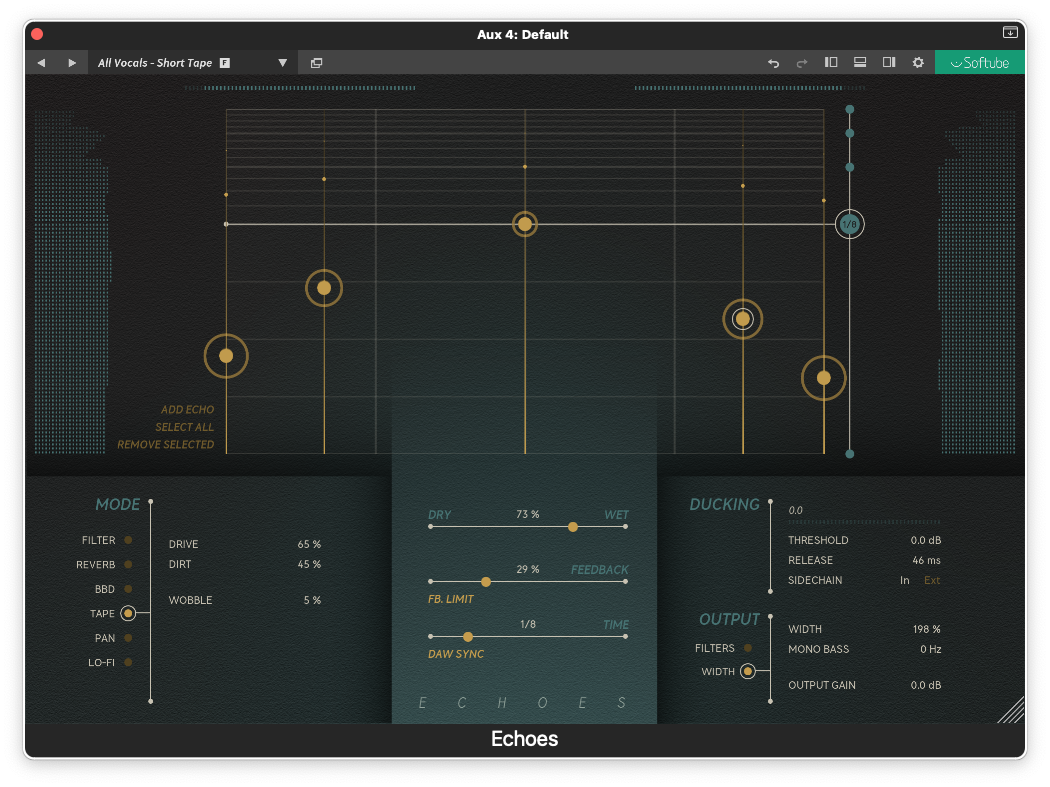Click the Dry/Wet slider handle
Viewport: 1050px width, 787px height.
point(573,527)
